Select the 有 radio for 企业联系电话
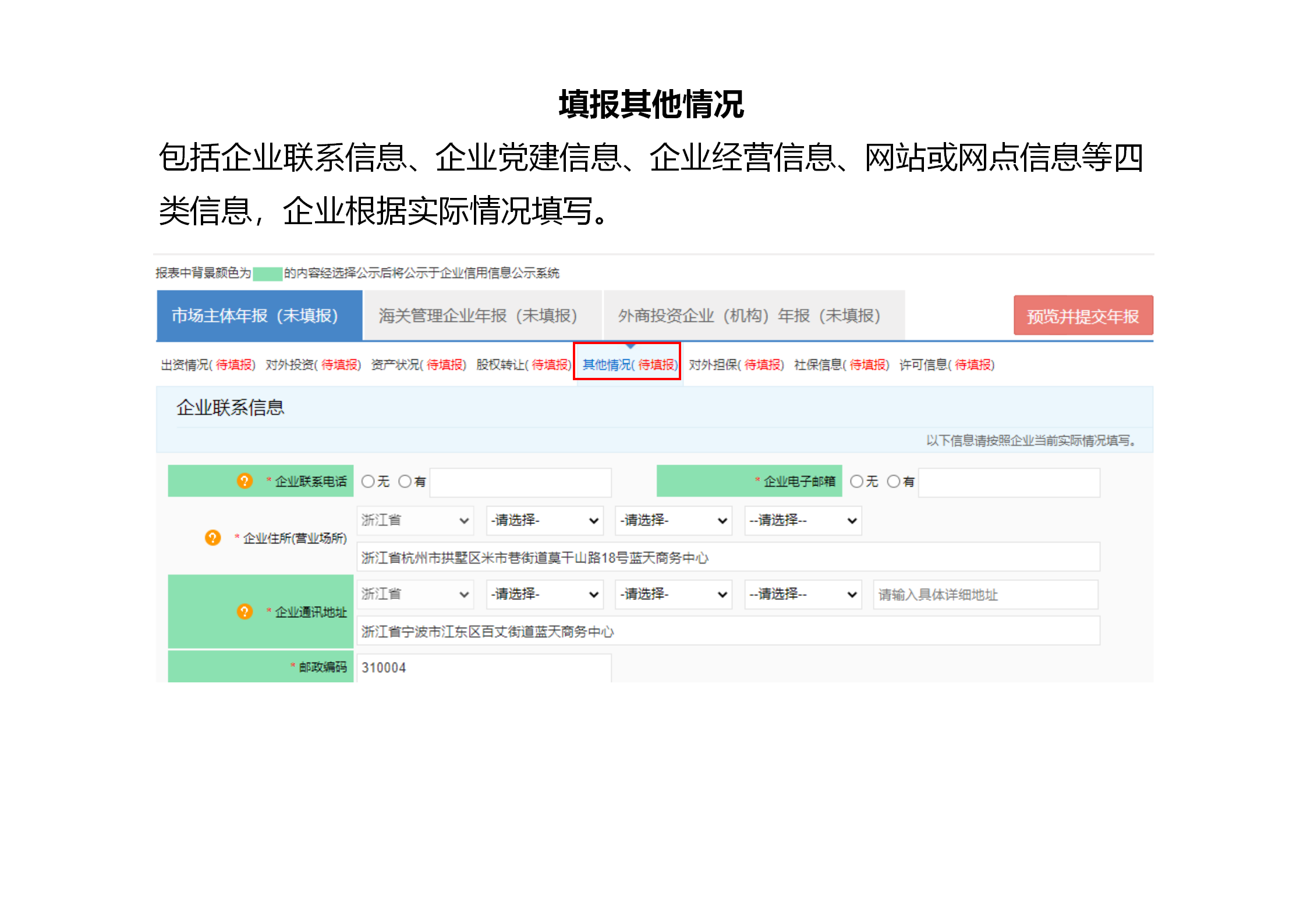Viewport: 1307px width, 924px height. (404, 481)
